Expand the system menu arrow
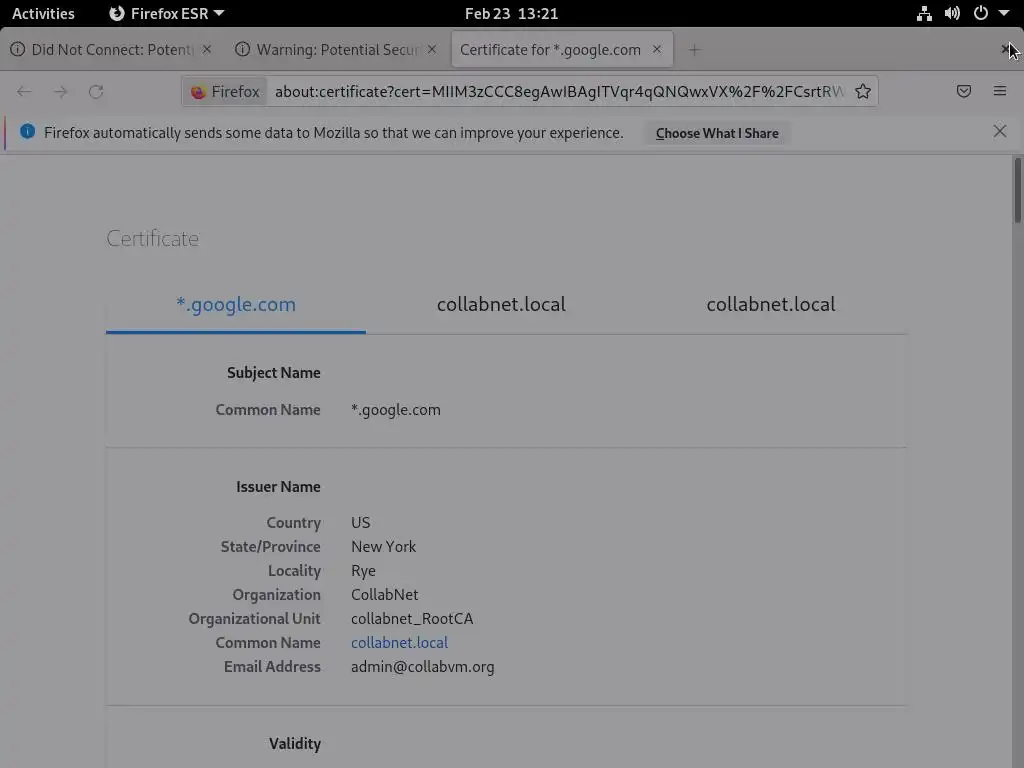Image resolution: width=1024 pixels, height=768 pixels. pyautogui.click(x=1004, y=13)
